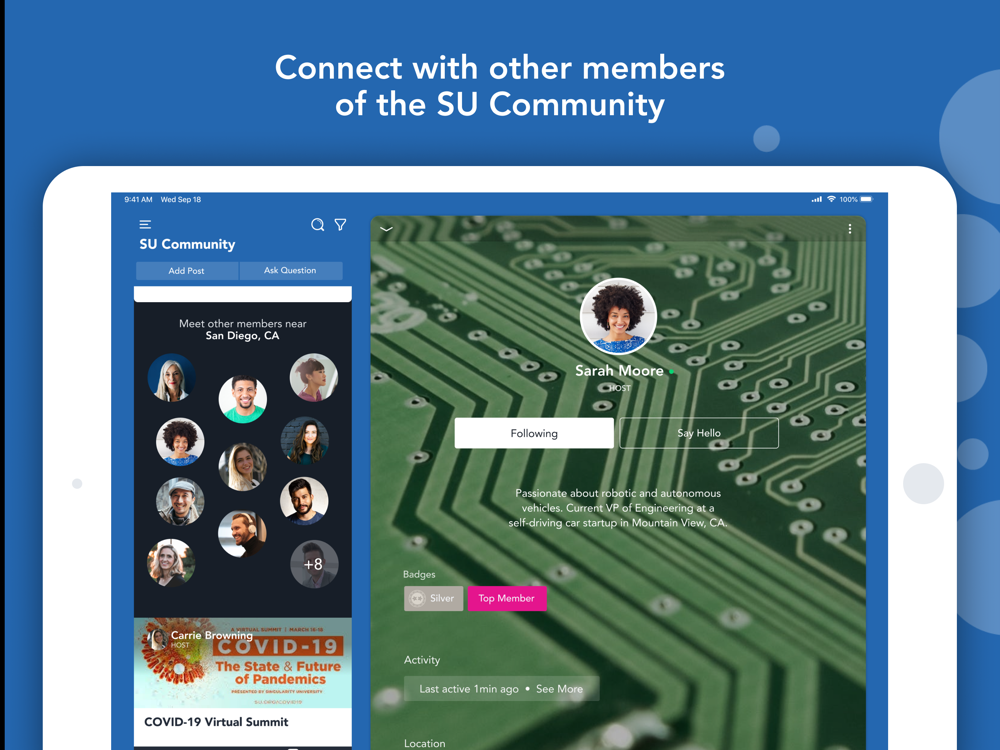
Task: Select the Add Post tab
Action: click(x=187, y=270)
